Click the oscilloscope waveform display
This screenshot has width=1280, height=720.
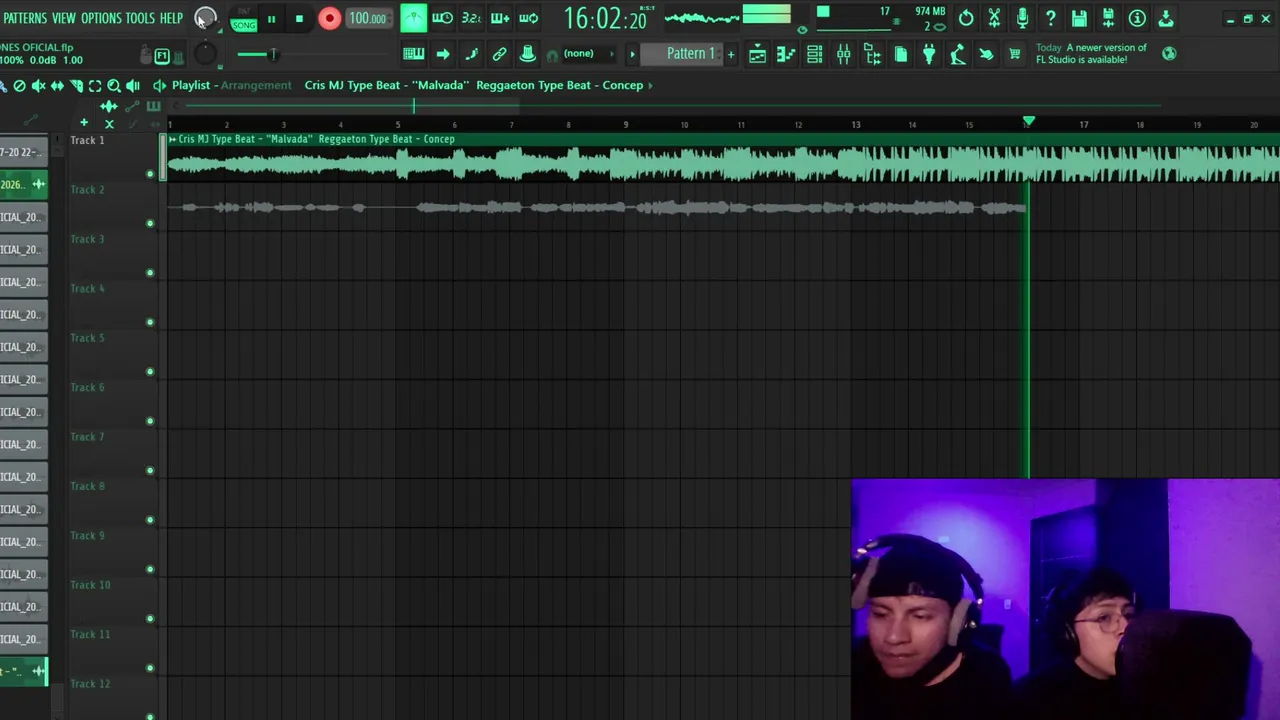(702, 18)
